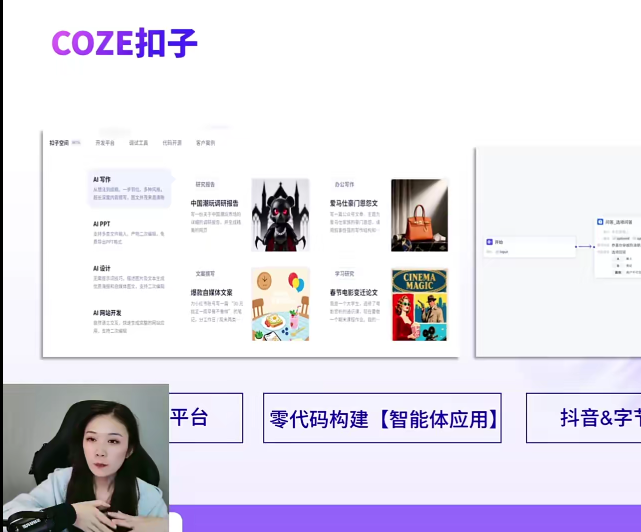Open the 代码开源 tab

[172, 143]
